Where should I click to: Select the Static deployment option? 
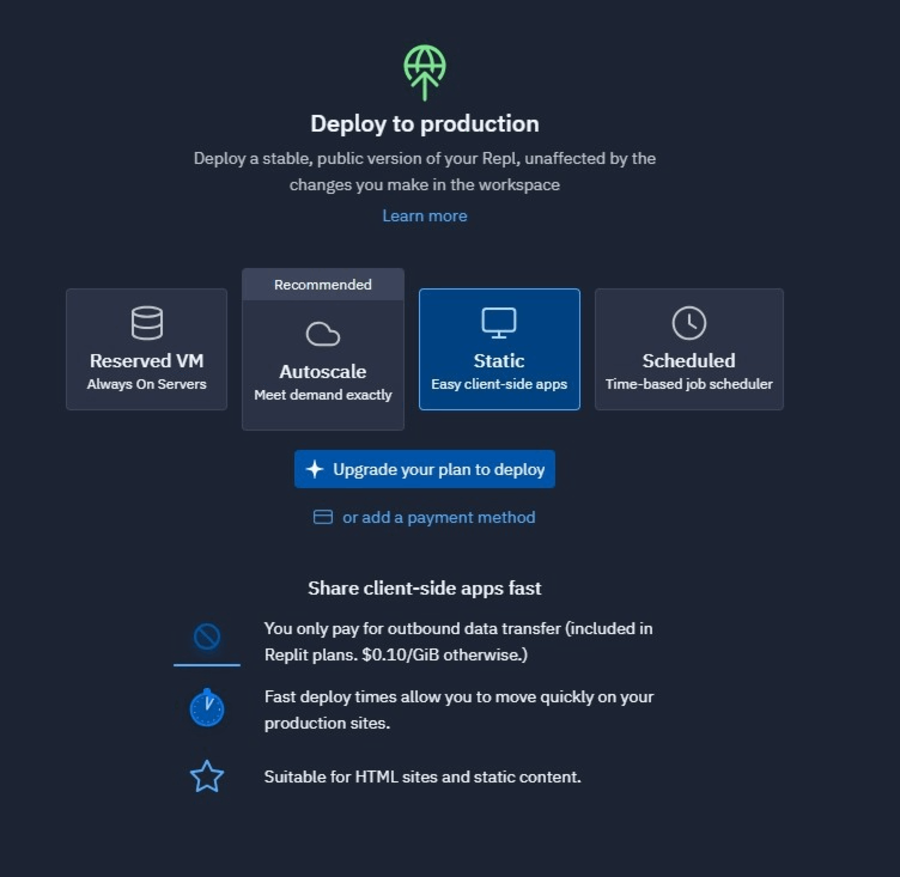pyautogui.click(x=499, y=349)
